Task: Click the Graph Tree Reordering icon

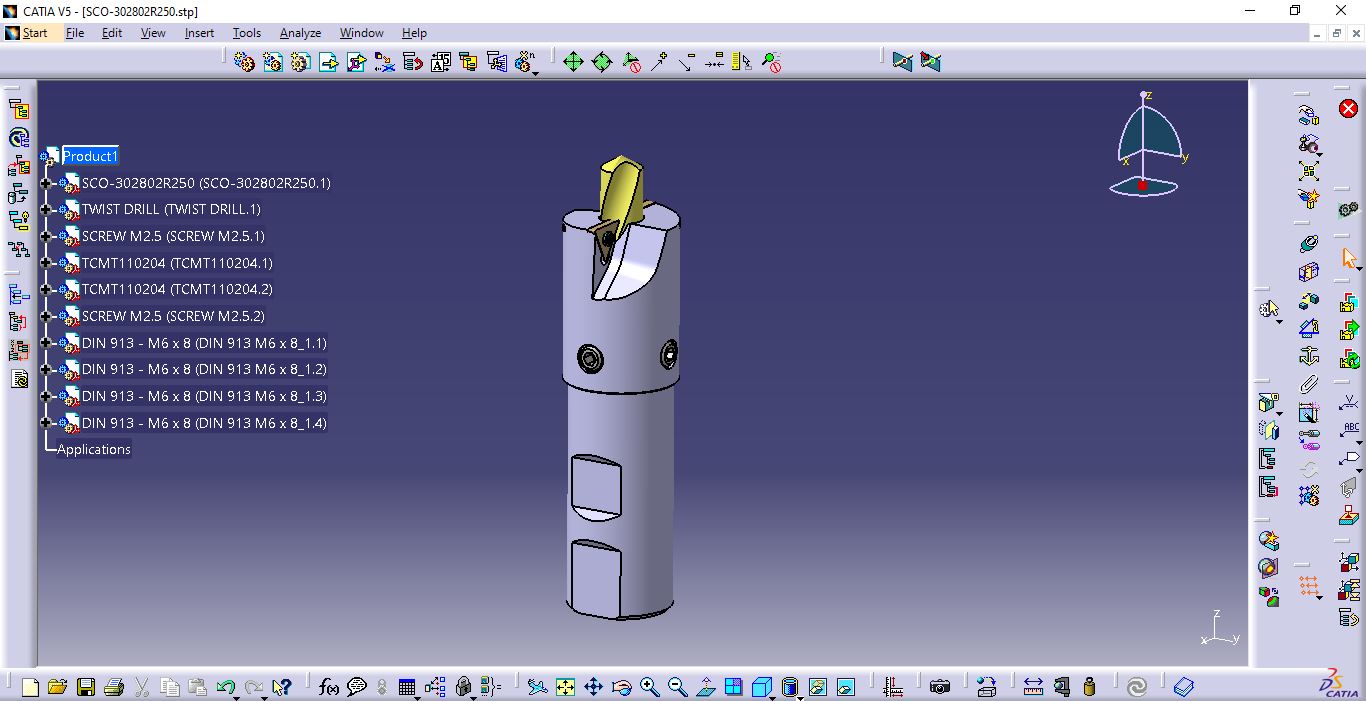Action: click(413, 62)
